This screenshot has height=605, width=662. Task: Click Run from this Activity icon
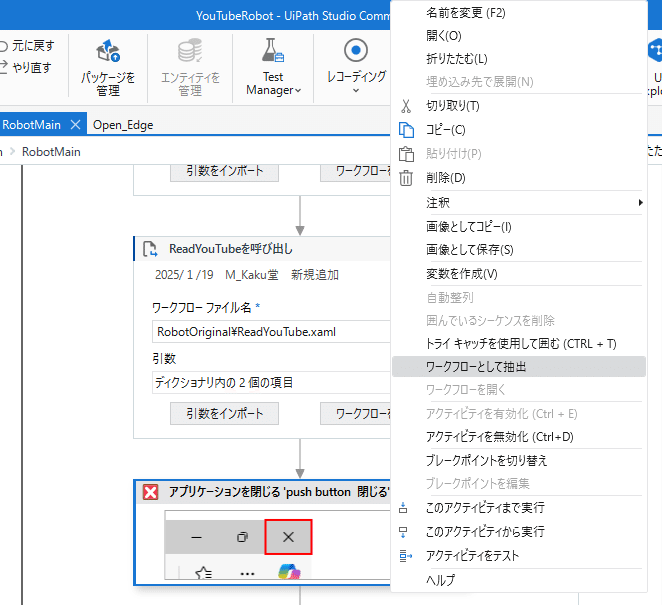tap(403, 532)
